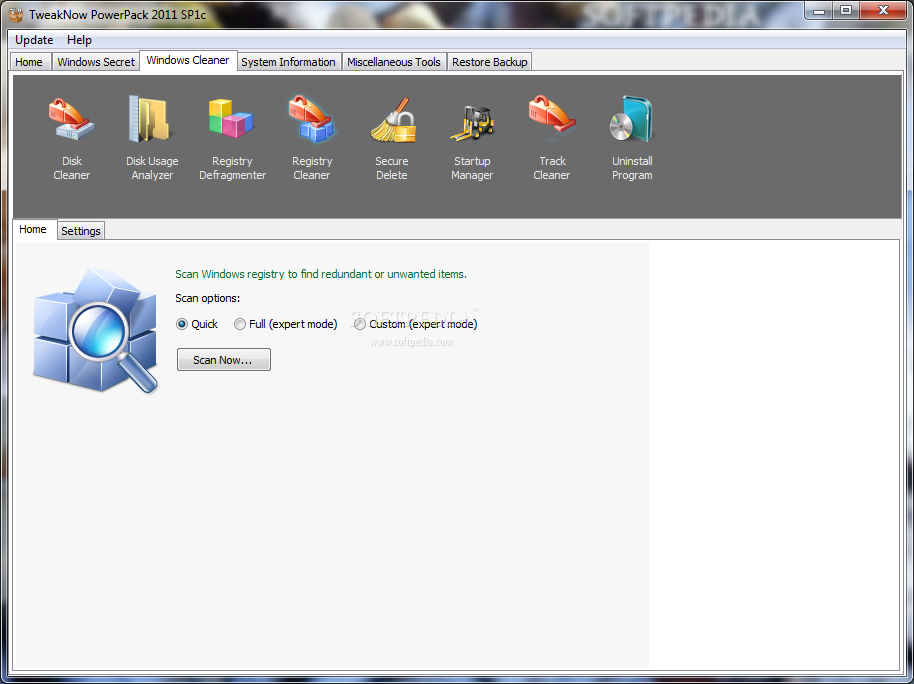Launch the Disk Usage Analyzer
The image size is (914, 684).
point(152,139)
